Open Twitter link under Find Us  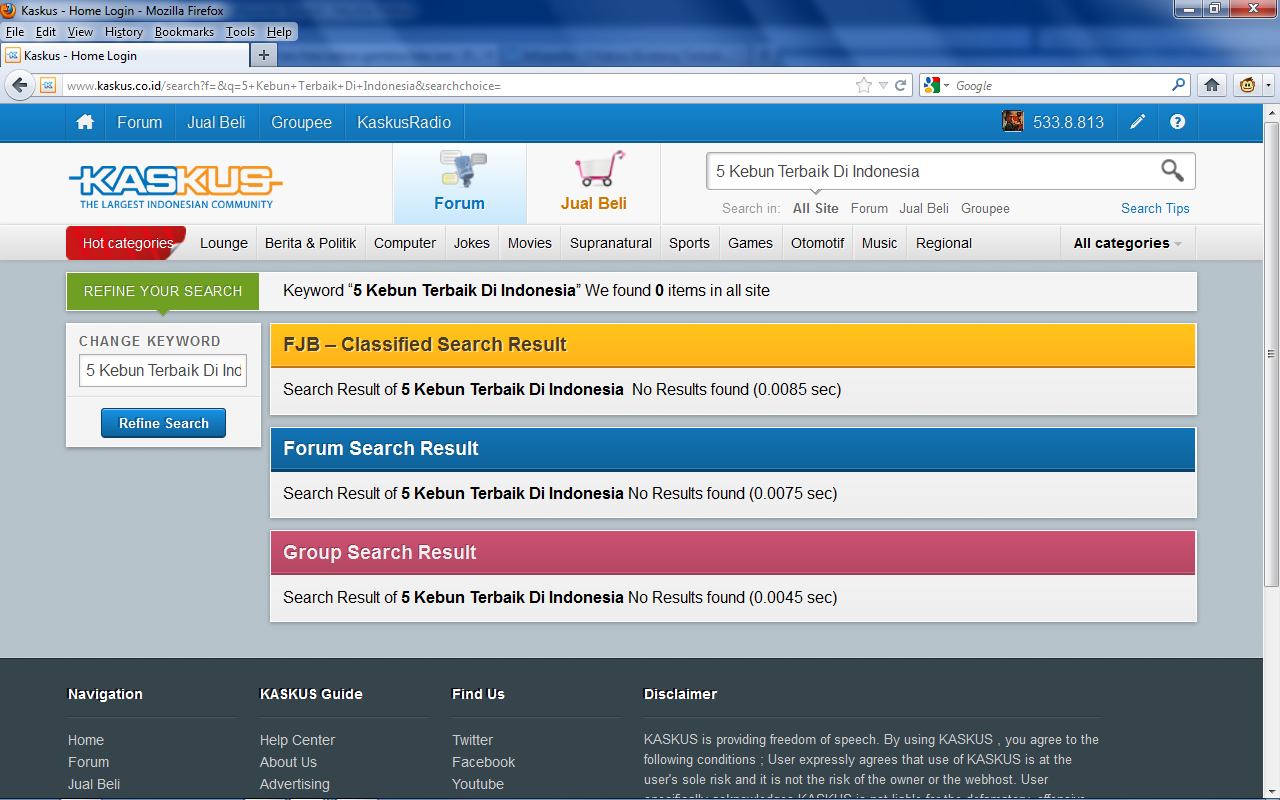[472, 740]
